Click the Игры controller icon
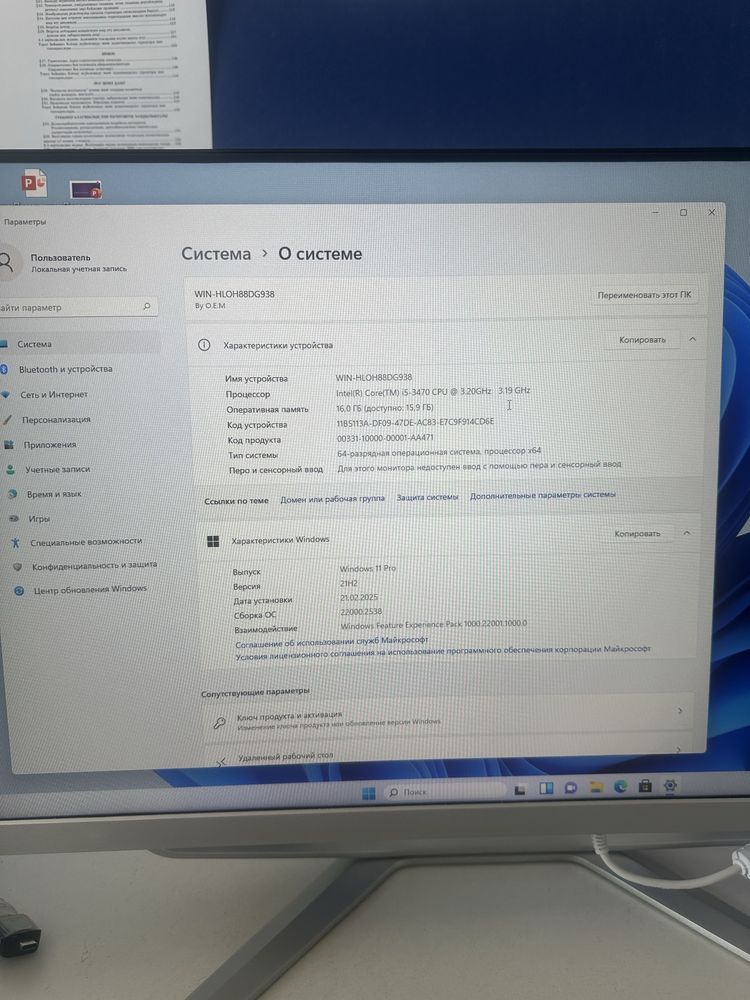The height and width of the screenshot is (1000, 750). (x=14, y=518)
